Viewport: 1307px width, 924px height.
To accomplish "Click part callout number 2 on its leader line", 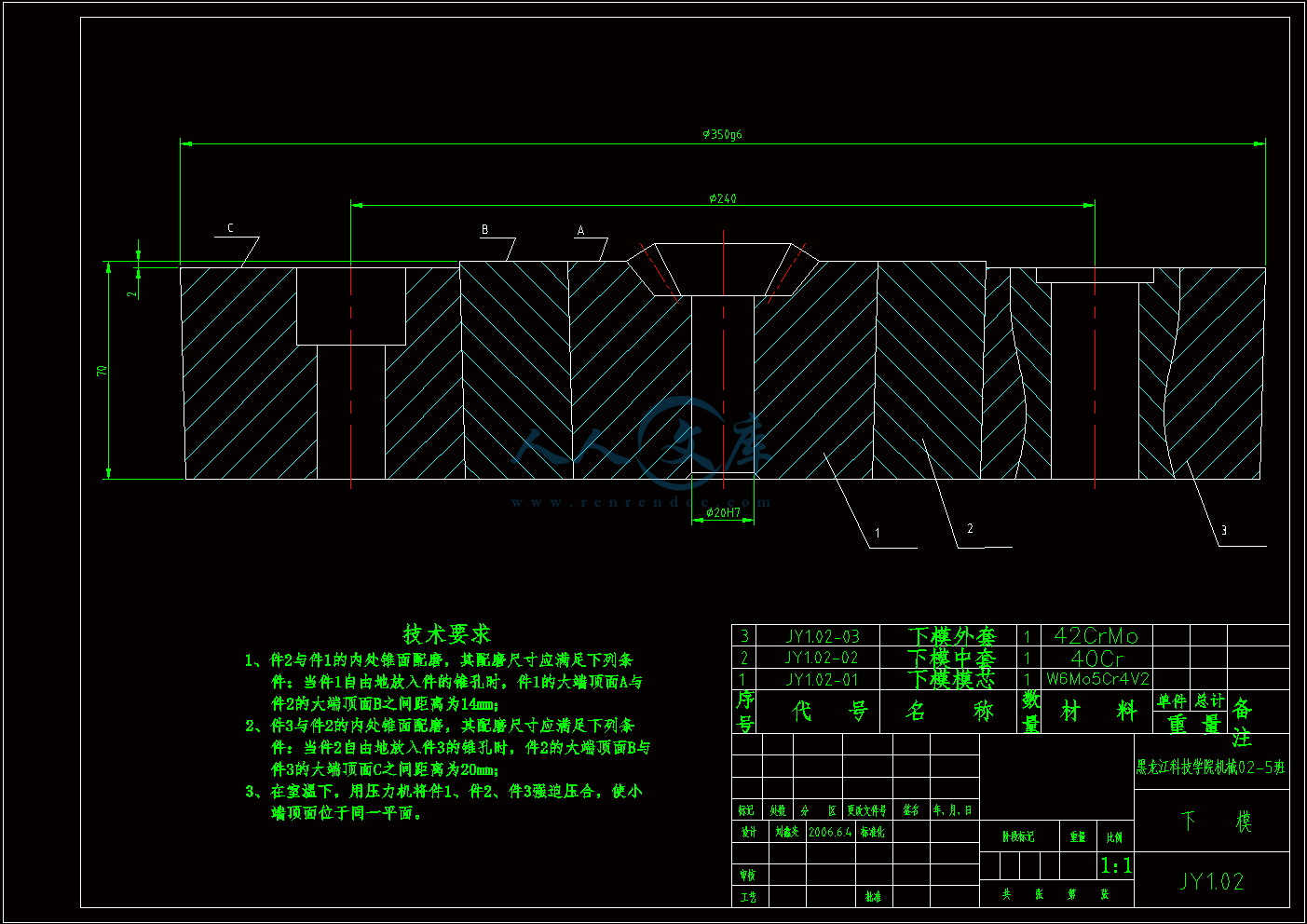I will pos(970,528).
